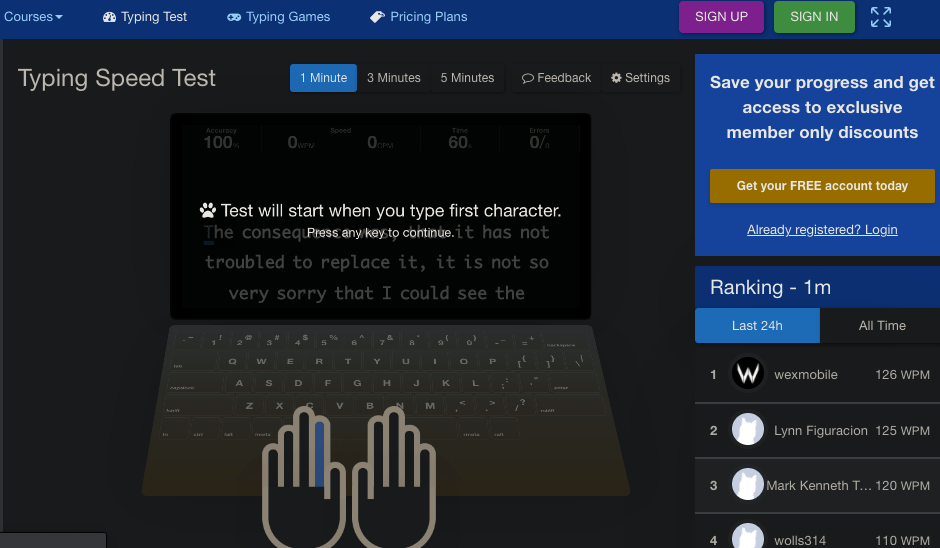
Task: Switch ranking to the Last 24h tab
Action: coord(757,326)
